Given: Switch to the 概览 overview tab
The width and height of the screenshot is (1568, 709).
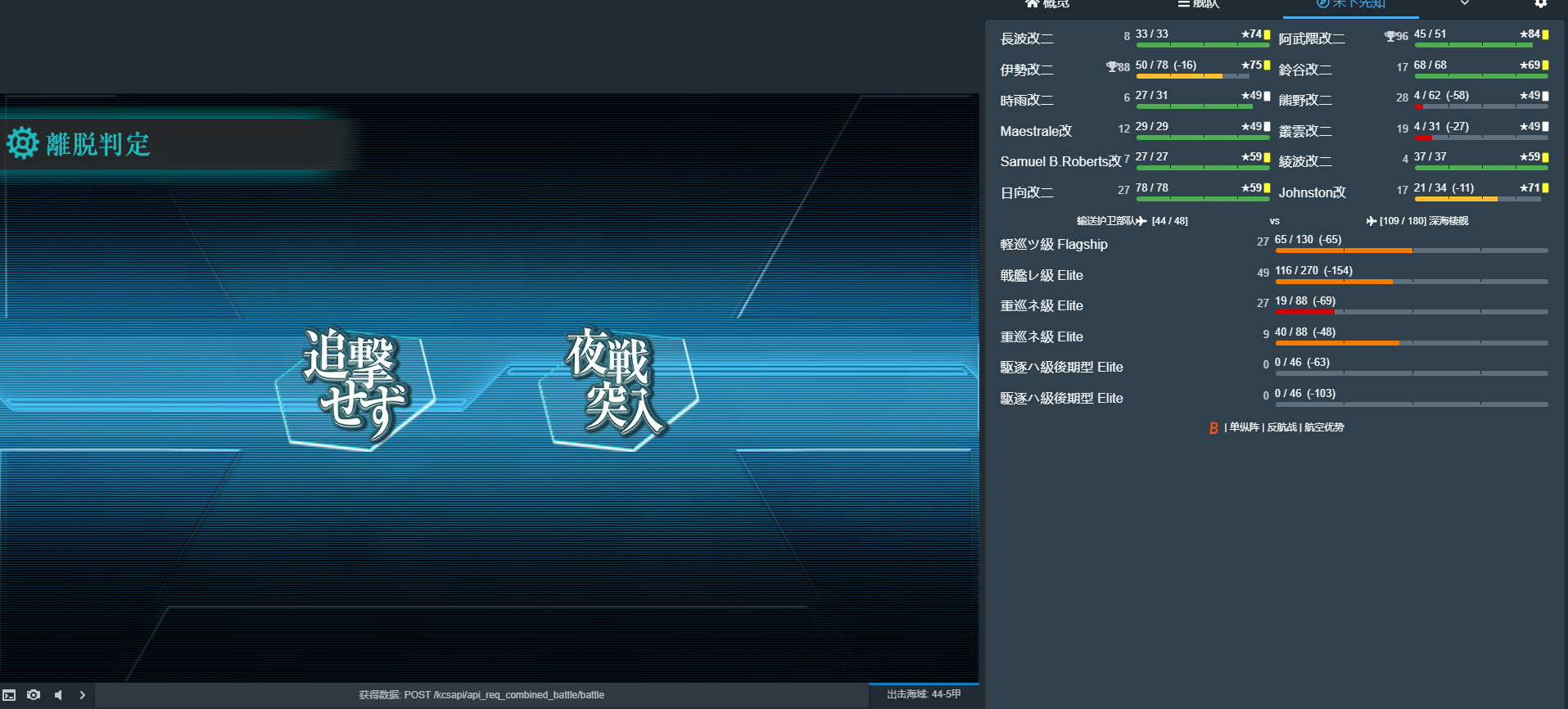Looking at the screenshot, I should [x=1047, y=4].
